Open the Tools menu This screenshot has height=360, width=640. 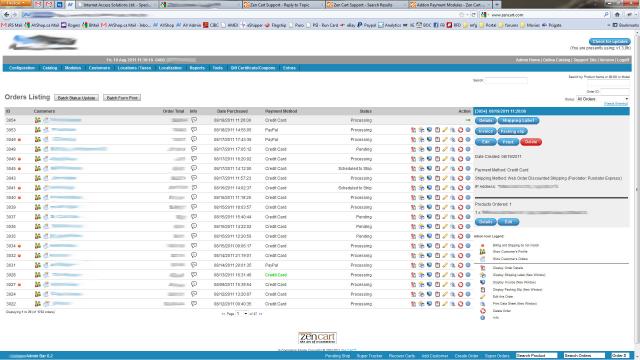pos(218,68)
